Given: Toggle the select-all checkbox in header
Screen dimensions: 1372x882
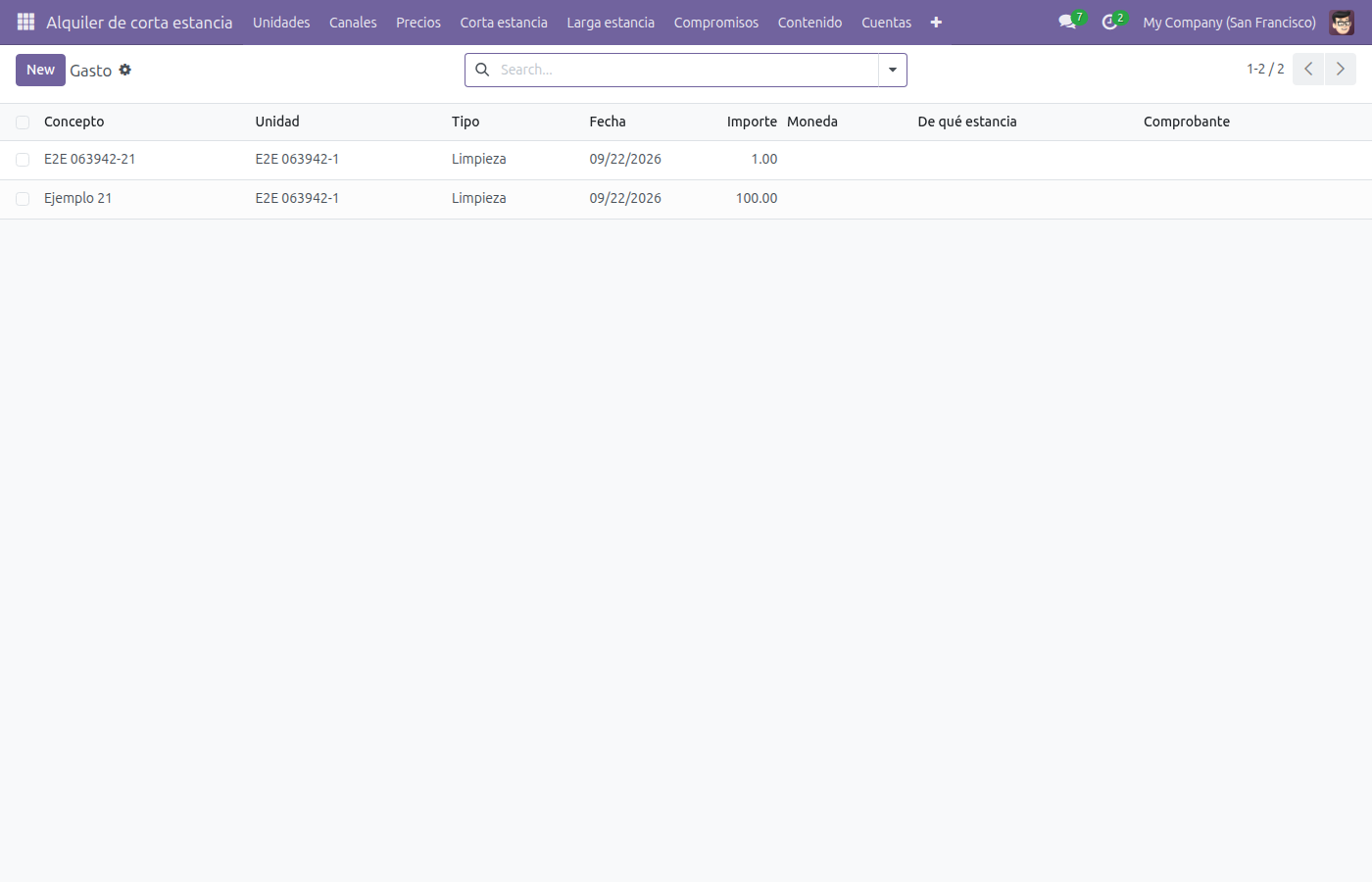Looking at the screenshot, I should pyautogui.click(x=23, y=122).
